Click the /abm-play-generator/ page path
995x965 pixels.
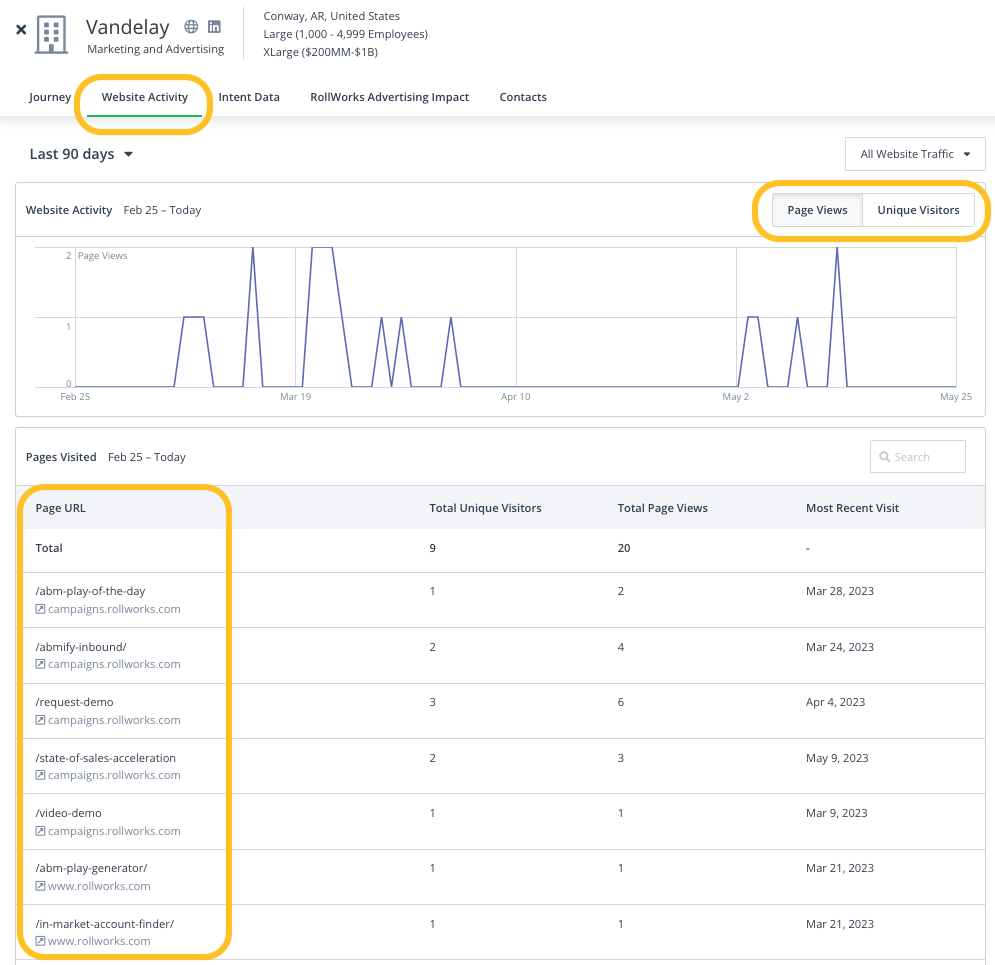91,869
